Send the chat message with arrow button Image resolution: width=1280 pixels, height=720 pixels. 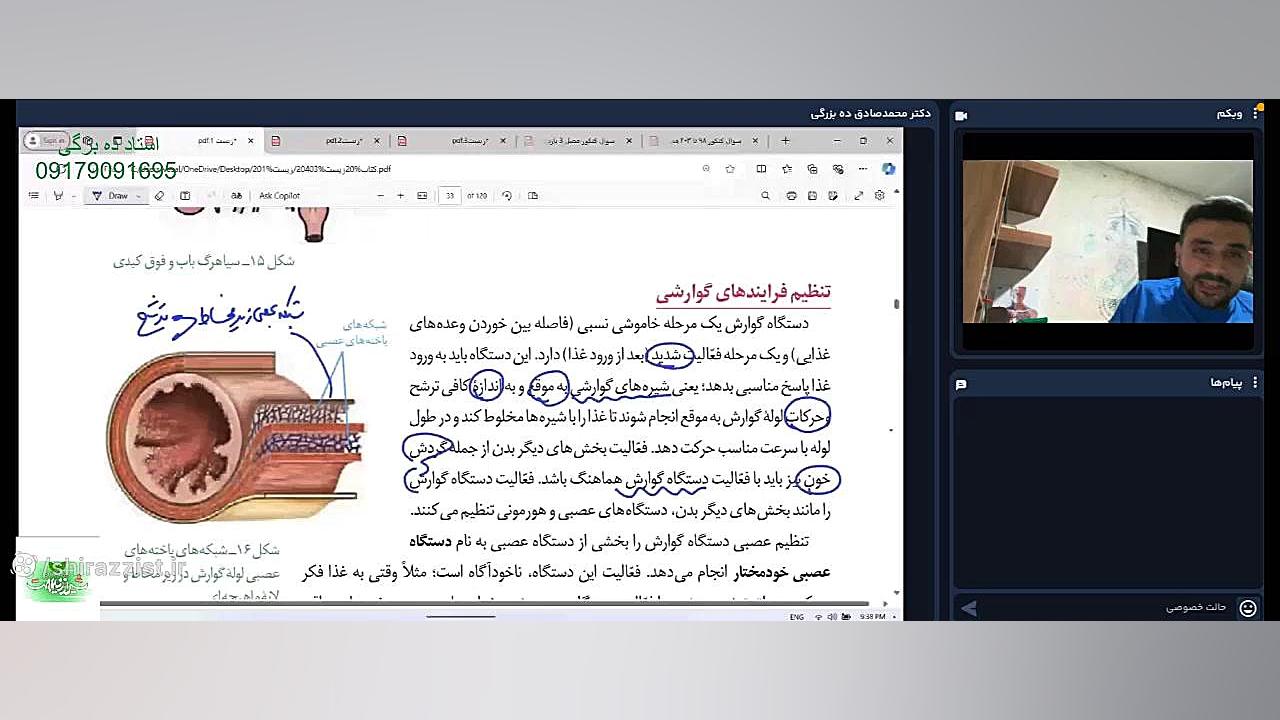tap(968, 608)
